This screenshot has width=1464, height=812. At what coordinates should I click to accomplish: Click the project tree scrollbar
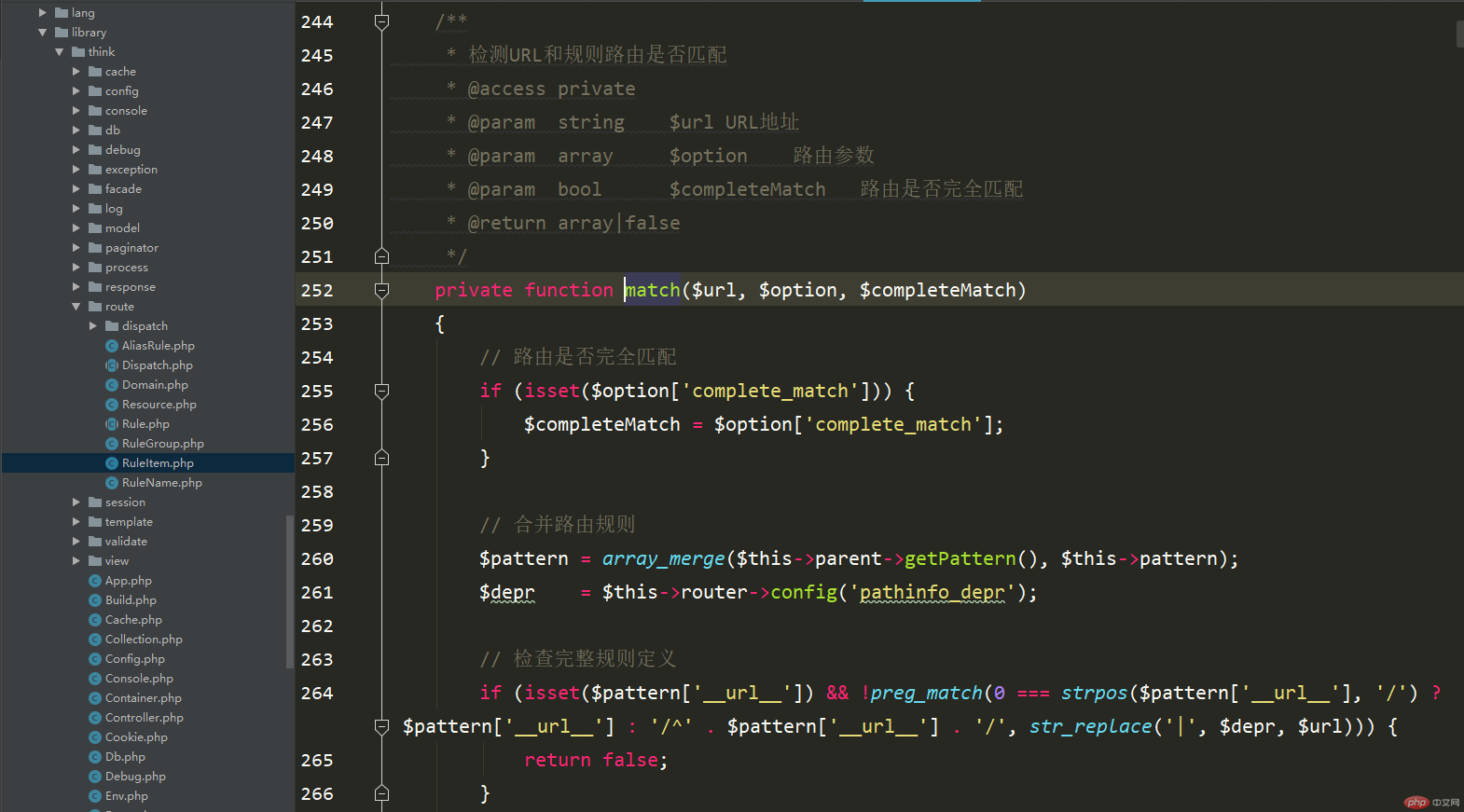pos(290,592)
